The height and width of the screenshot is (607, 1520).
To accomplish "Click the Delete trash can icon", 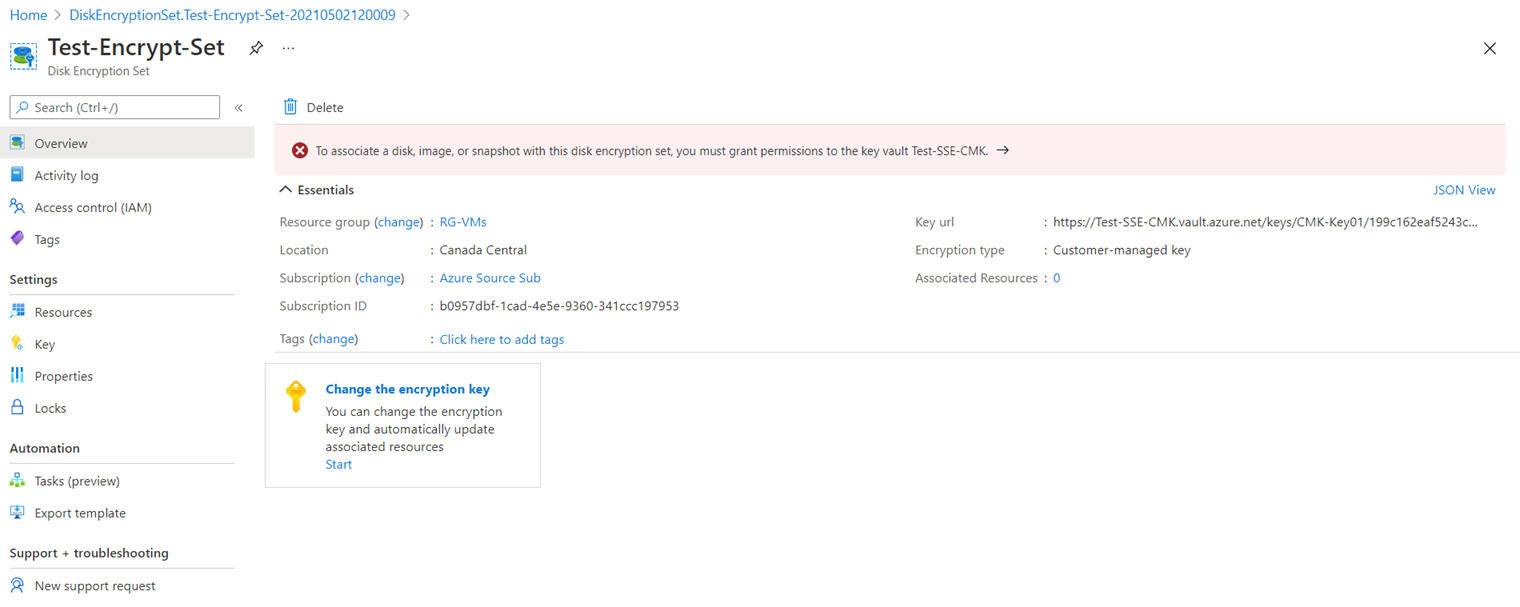I will pyautogui.click(x=290, y=107).
